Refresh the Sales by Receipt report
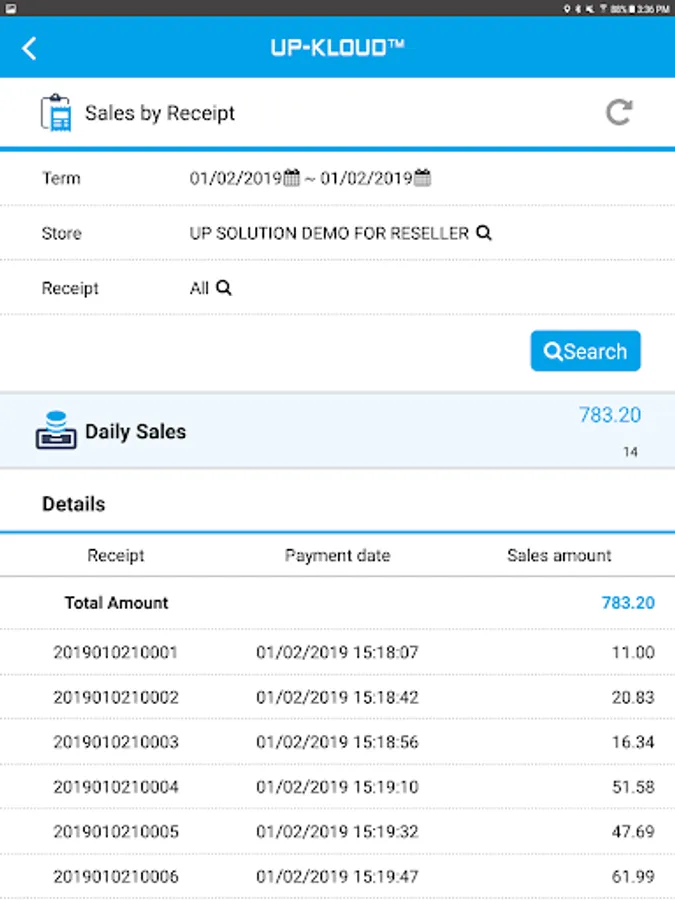The height and width of the screenshot is (900, 675). (619, 112)
